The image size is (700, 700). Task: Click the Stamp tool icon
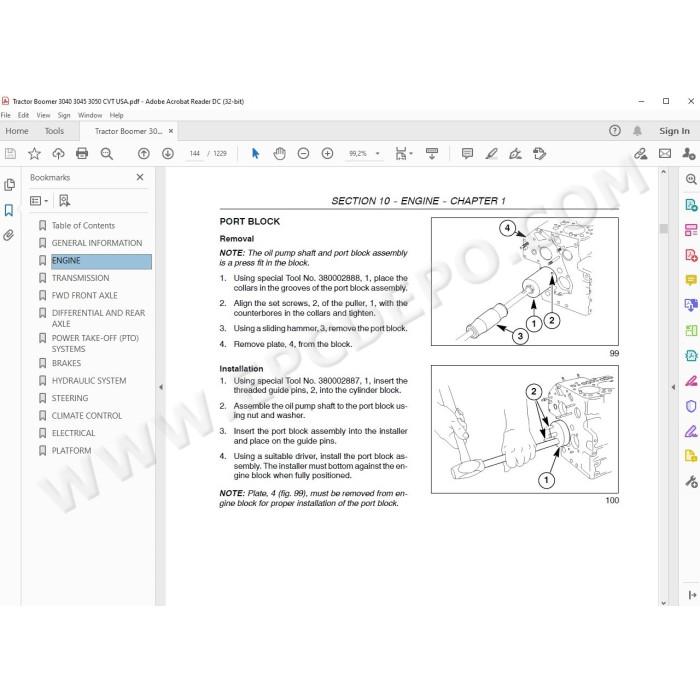(x=539, y=154)
